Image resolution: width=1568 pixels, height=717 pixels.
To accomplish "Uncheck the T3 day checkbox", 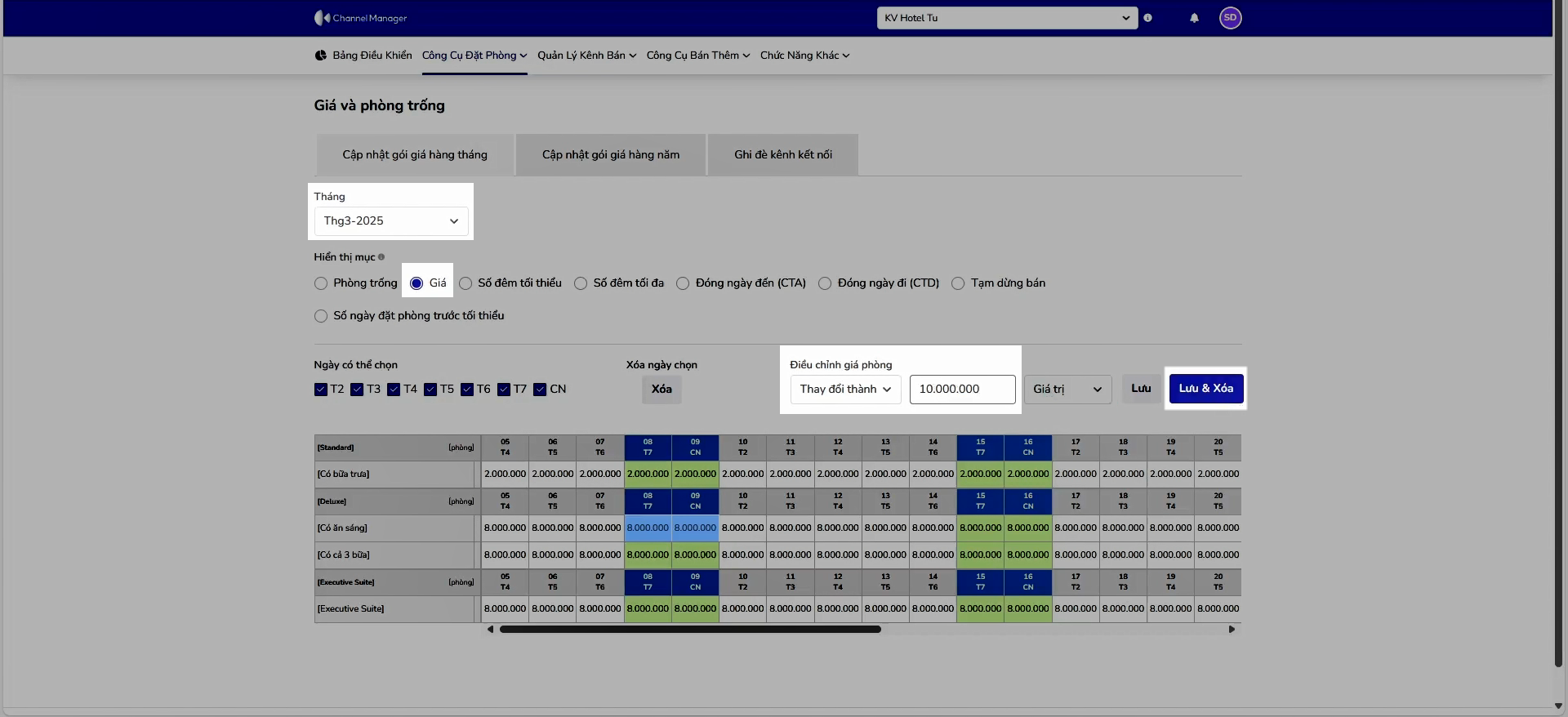I will click(x=357, y=390).
